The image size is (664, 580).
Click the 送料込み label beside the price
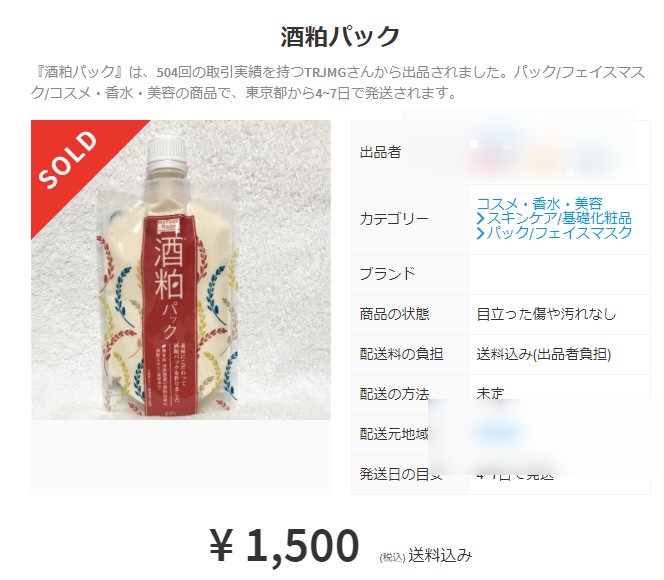pyautogui.click(x=440, y=555)
